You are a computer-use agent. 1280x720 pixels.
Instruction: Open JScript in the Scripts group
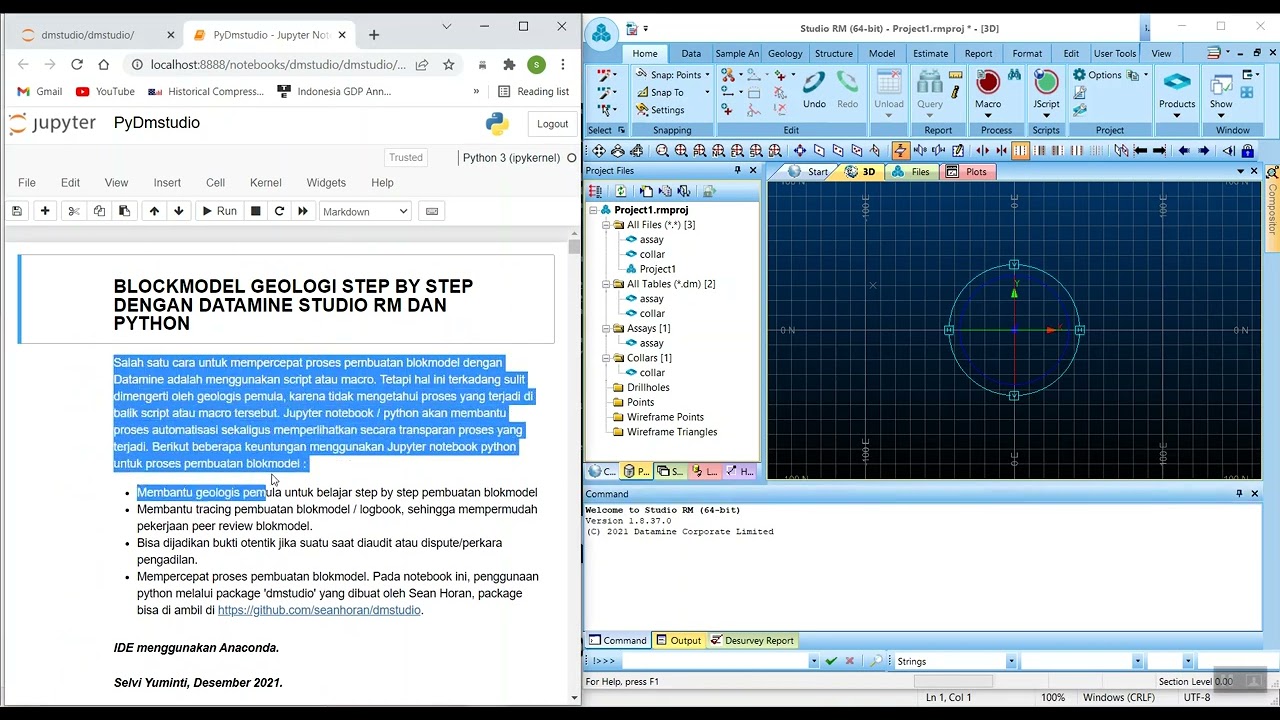(x=1046, y=92)
